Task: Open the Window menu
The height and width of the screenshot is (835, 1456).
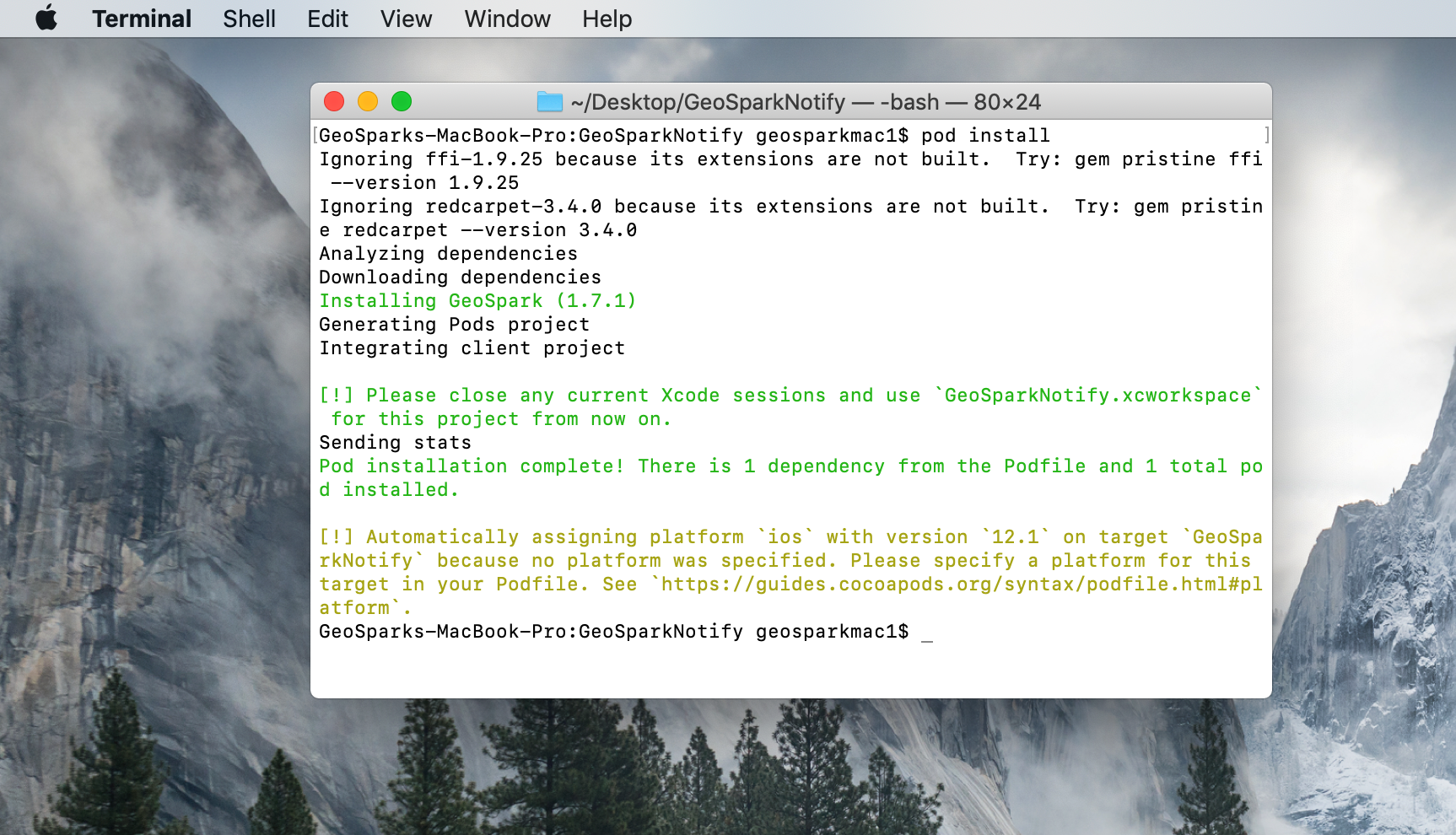Action: [507, 19]
